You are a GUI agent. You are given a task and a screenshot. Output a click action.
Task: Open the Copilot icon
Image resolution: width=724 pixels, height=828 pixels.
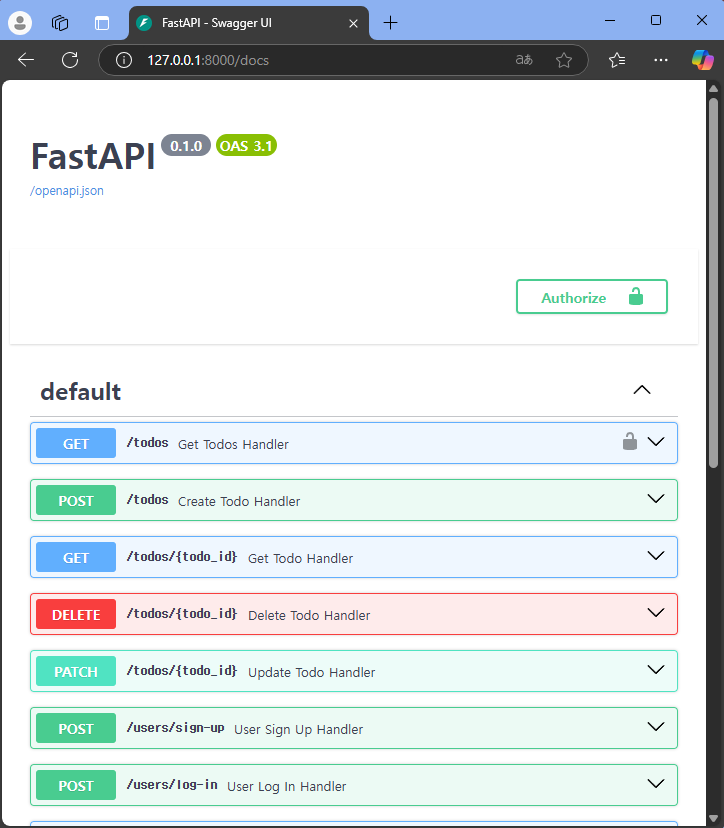click(702, 60)
